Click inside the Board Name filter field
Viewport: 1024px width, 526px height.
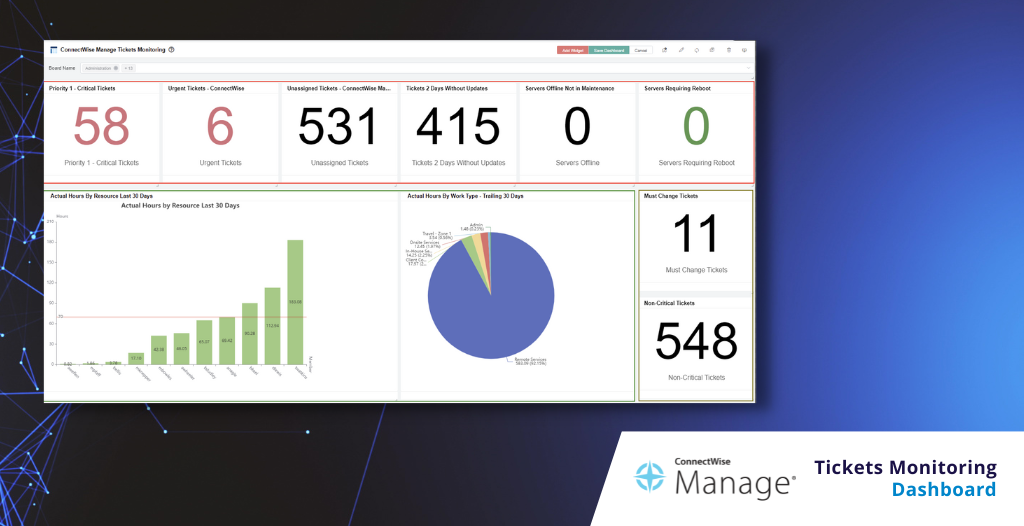(417, 68)
